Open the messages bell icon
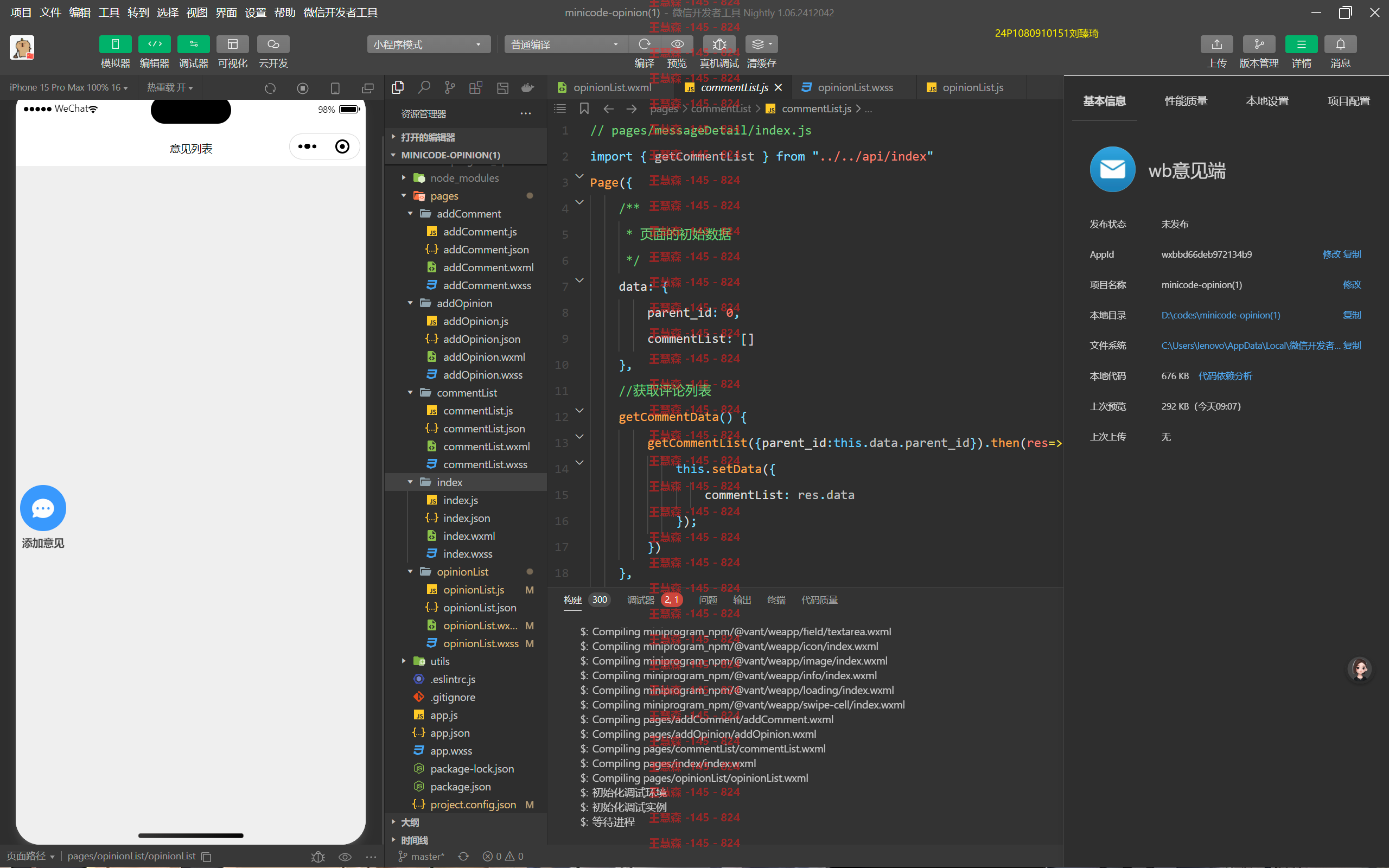 [x=1340, y=44]
